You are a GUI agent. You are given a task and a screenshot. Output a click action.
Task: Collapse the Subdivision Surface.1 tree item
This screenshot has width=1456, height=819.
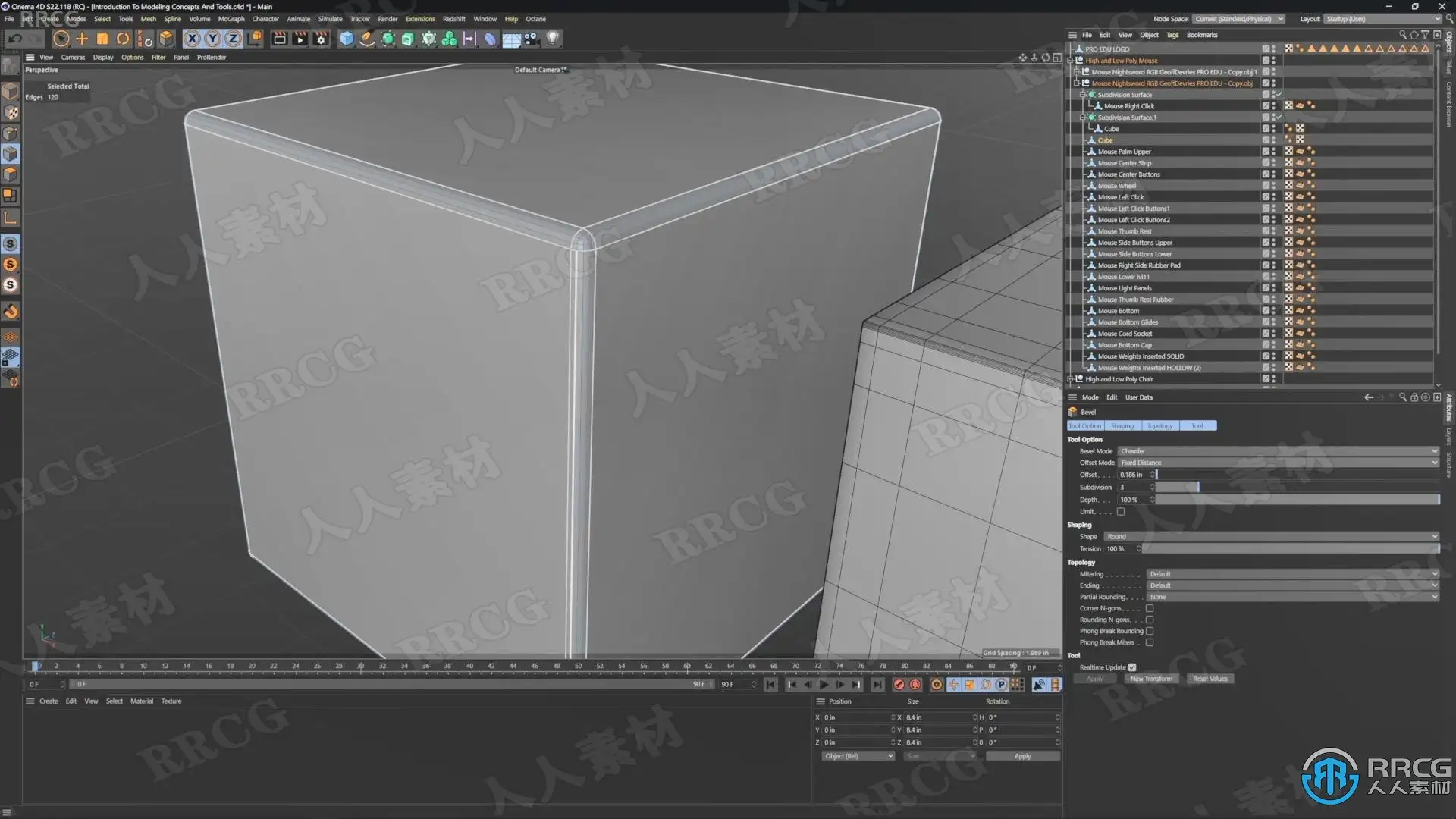click(1083, 118)
